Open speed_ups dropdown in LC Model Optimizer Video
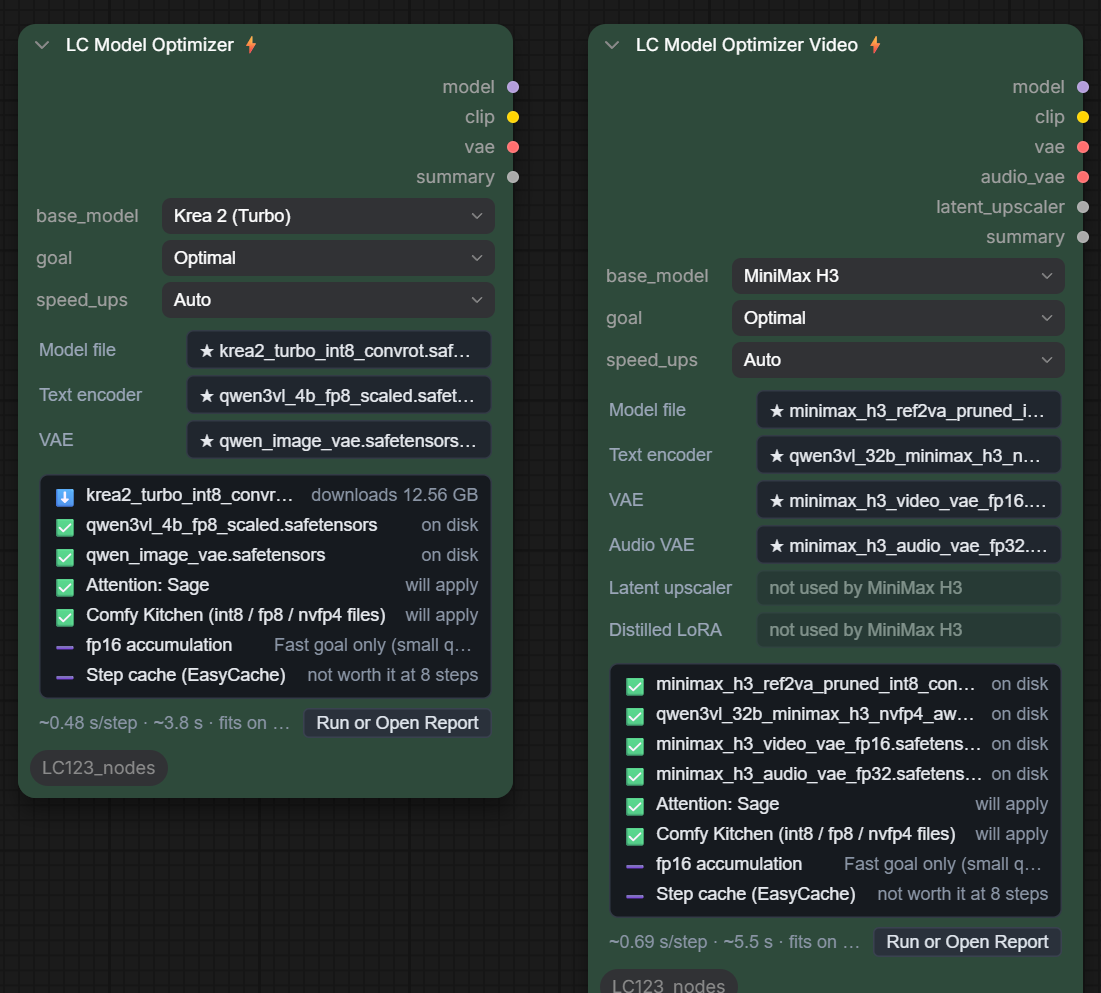 898,360
